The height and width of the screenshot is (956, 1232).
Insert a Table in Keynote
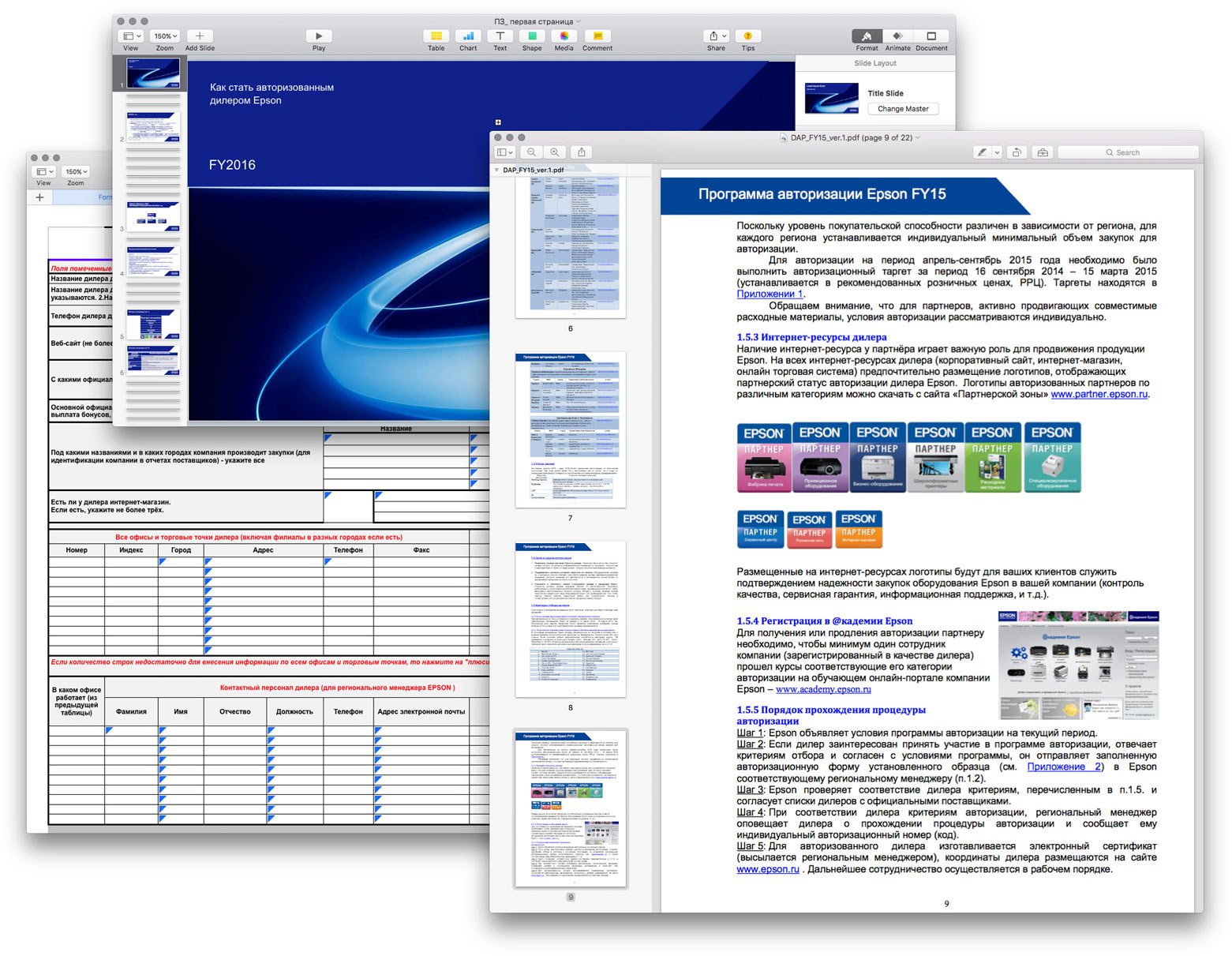pyautogui.click(x=436, y=36)
